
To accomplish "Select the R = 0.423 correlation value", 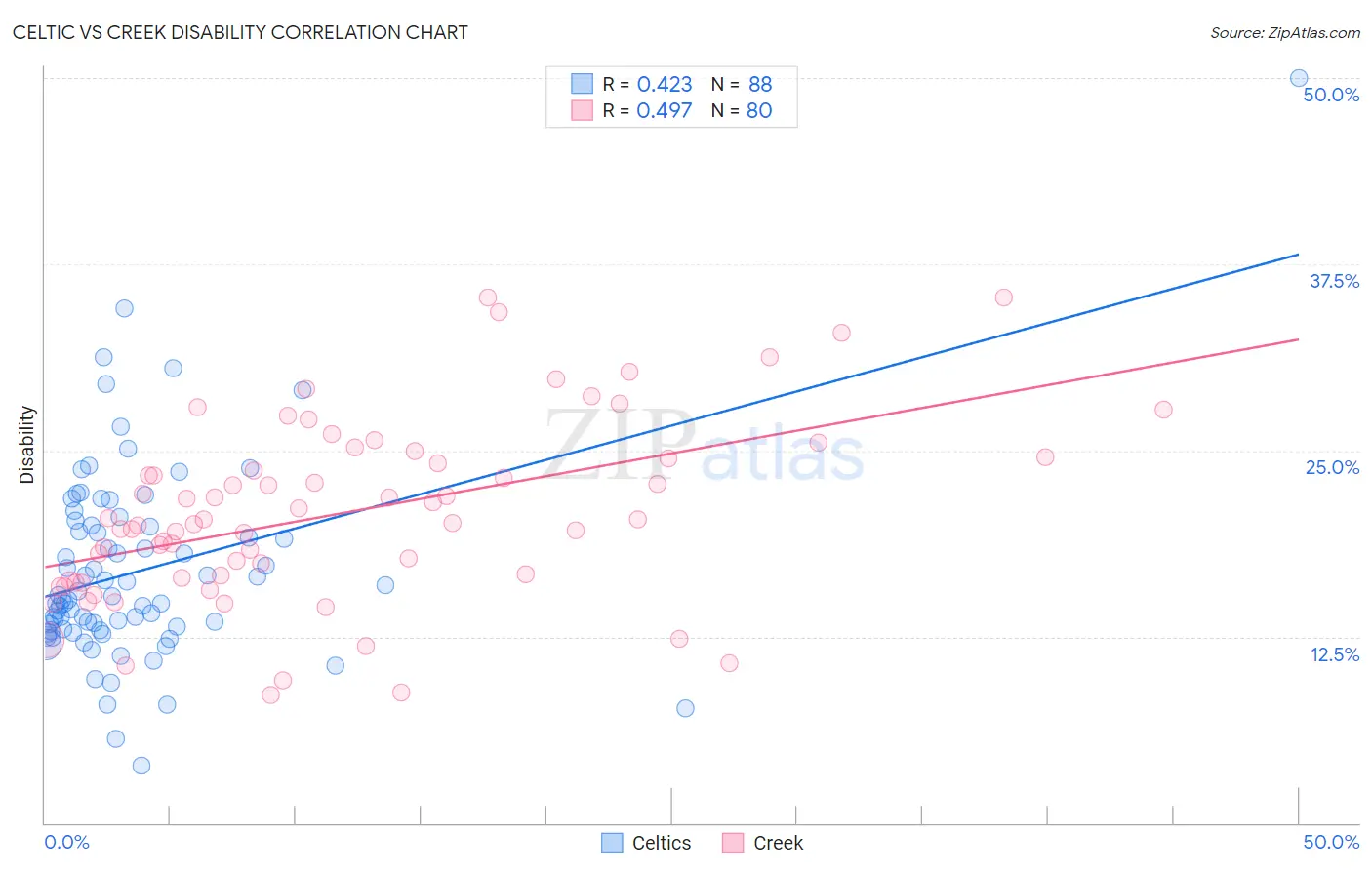I will tap(647, 84).
